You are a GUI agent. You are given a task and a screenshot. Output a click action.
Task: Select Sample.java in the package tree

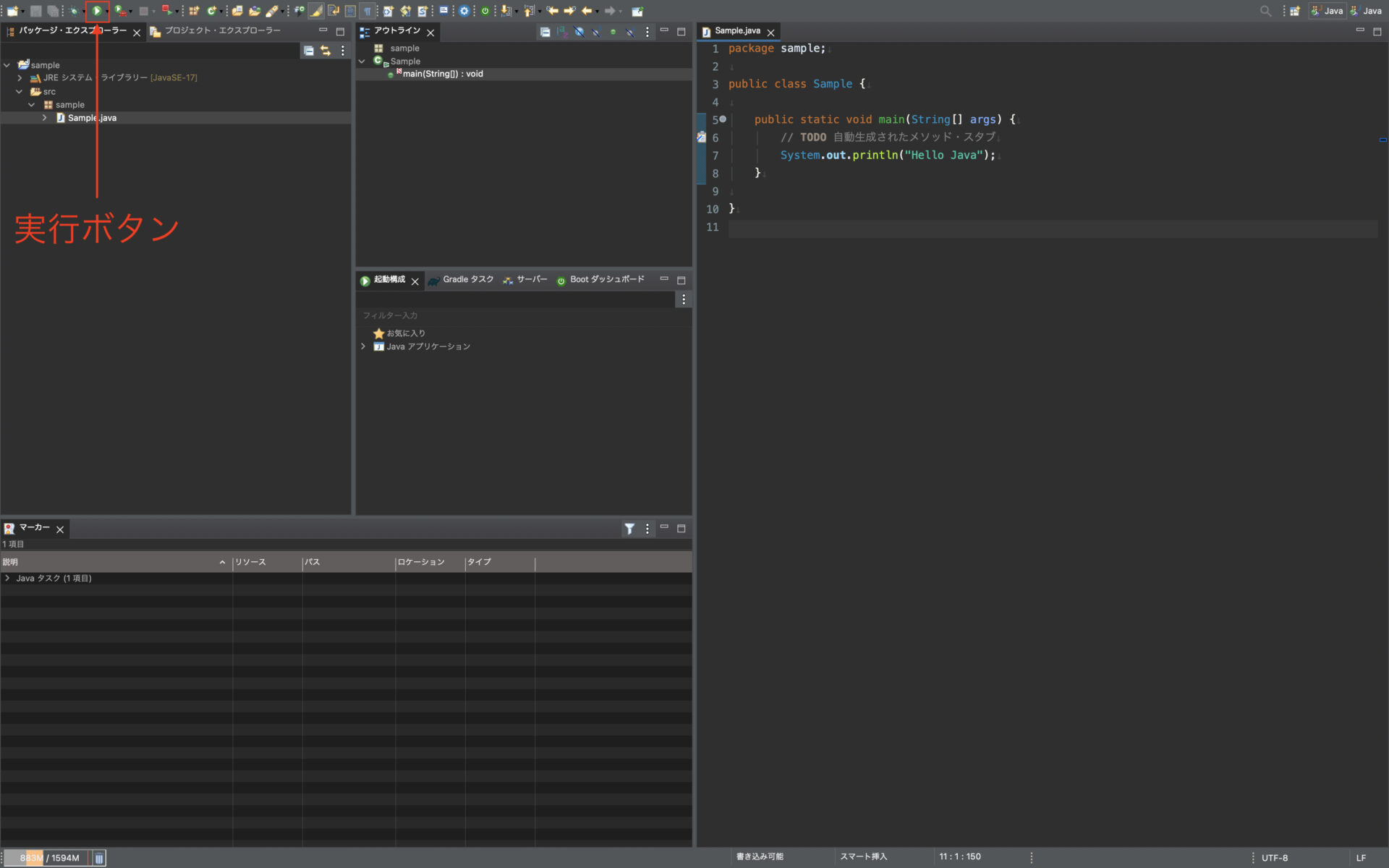[92, 118]
